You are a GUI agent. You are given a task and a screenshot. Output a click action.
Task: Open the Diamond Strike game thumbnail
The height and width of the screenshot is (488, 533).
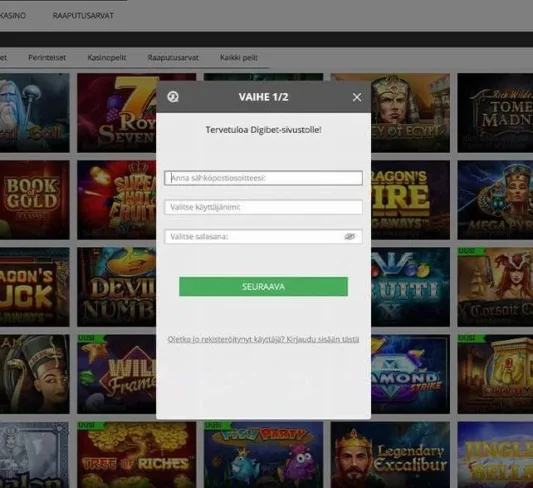click(x=410, y=374)
